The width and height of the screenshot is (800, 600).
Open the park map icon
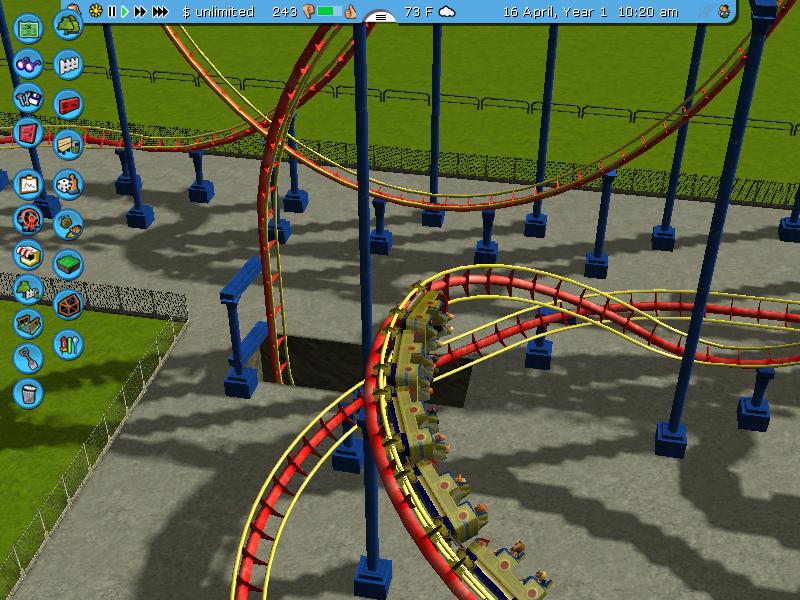(x=29, y=27)
